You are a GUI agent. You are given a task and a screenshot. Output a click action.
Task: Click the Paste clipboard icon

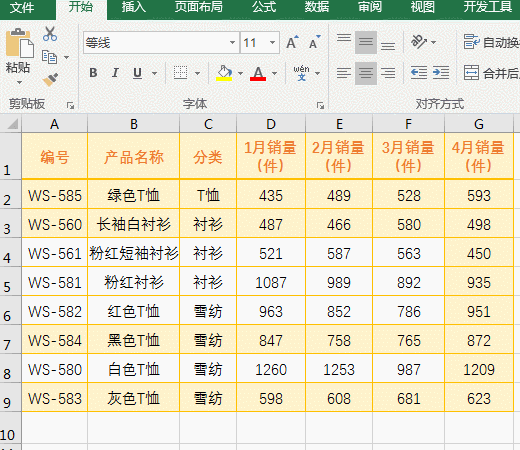(19, 43)
